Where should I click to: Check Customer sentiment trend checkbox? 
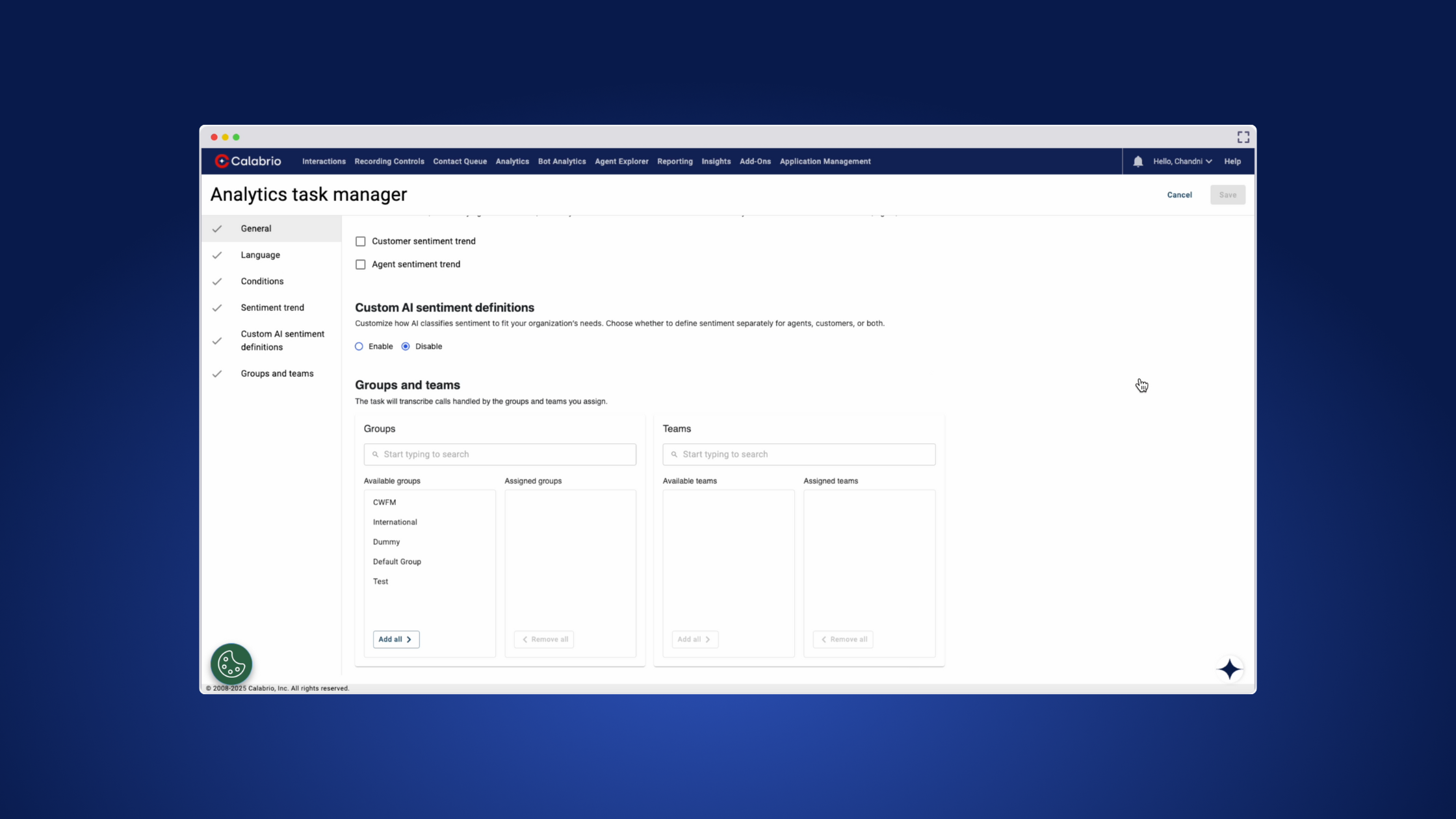tap(361, 241)
